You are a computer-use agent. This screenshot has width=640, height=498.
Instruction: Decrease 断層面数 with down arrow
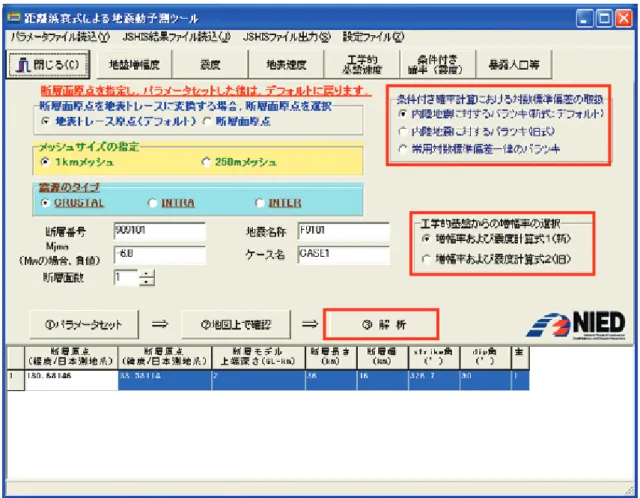147,282
